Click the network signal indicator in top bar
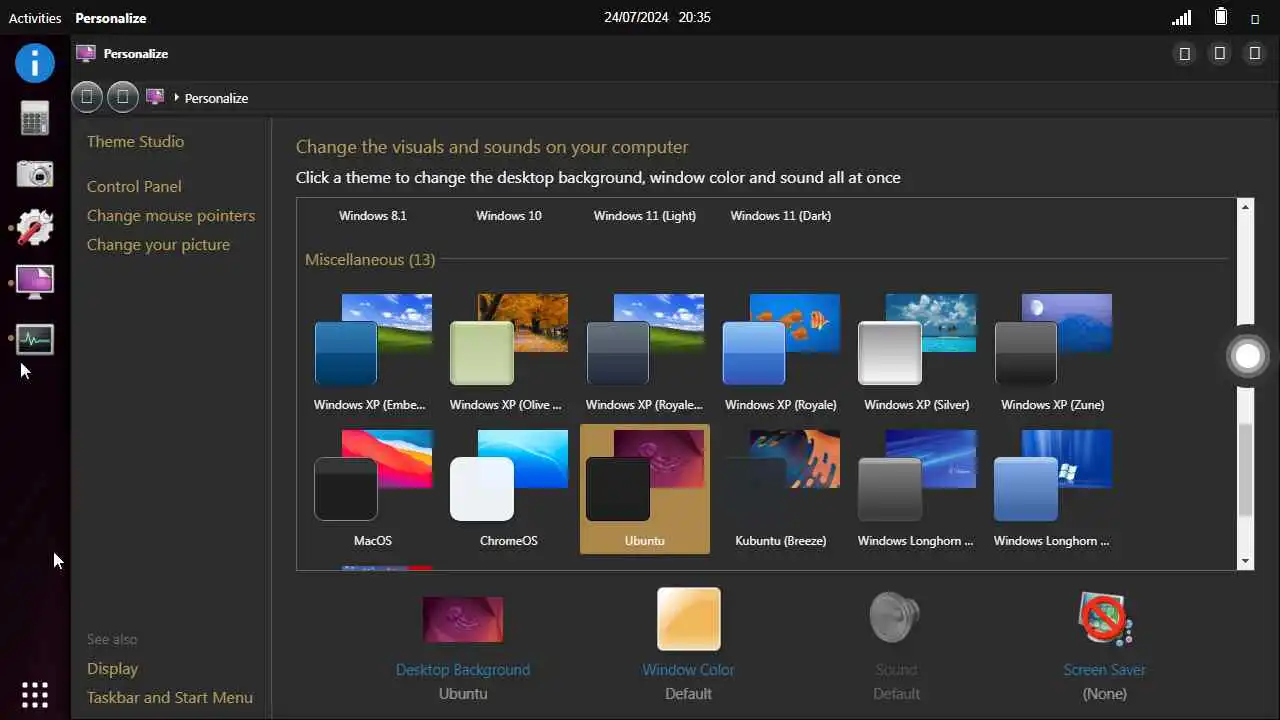Screen dimensions: 1280x720 pyautogui.click(x=1182, y=18)
